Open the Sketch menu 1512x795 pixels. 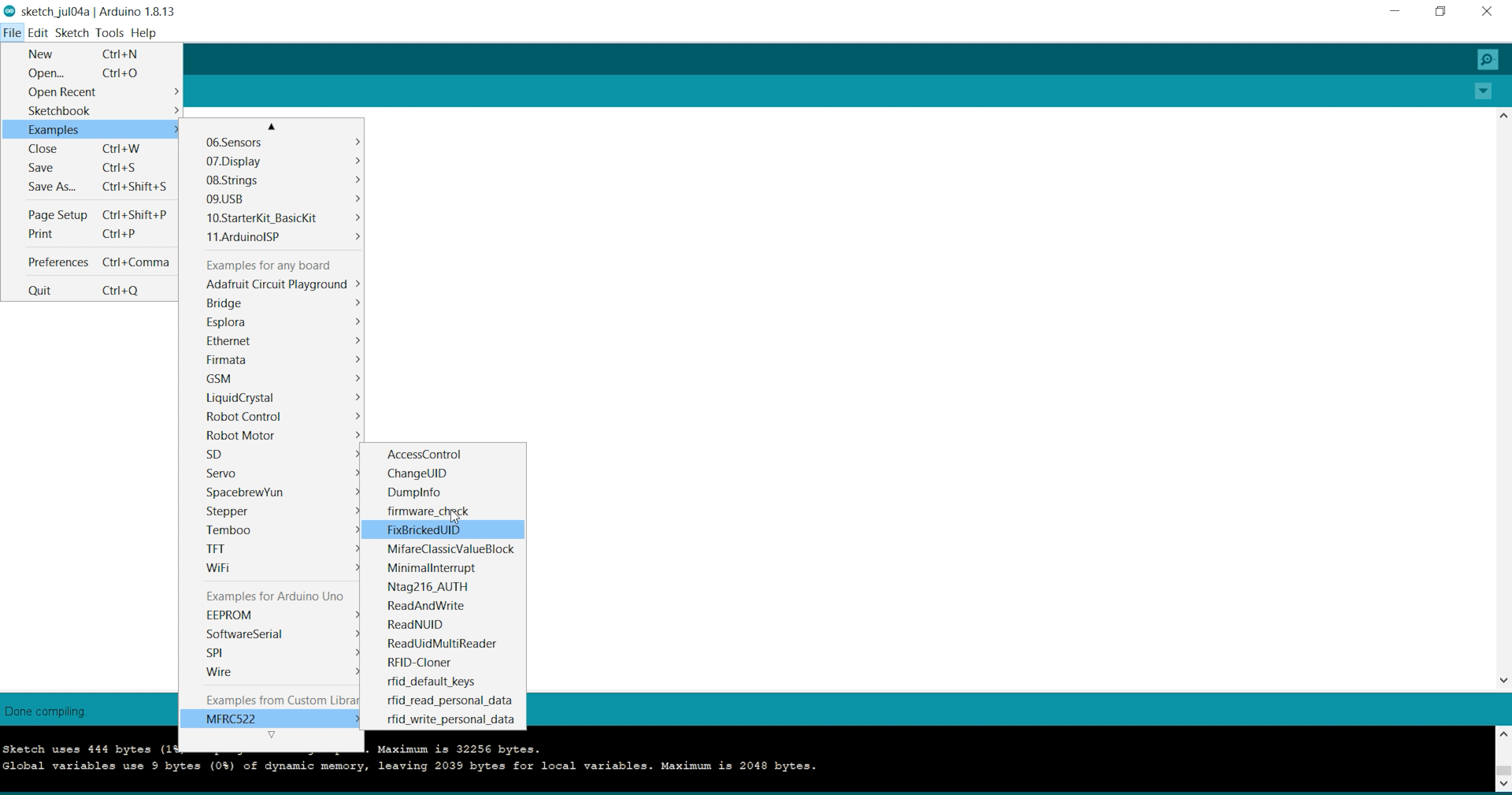tap(72, 33)
